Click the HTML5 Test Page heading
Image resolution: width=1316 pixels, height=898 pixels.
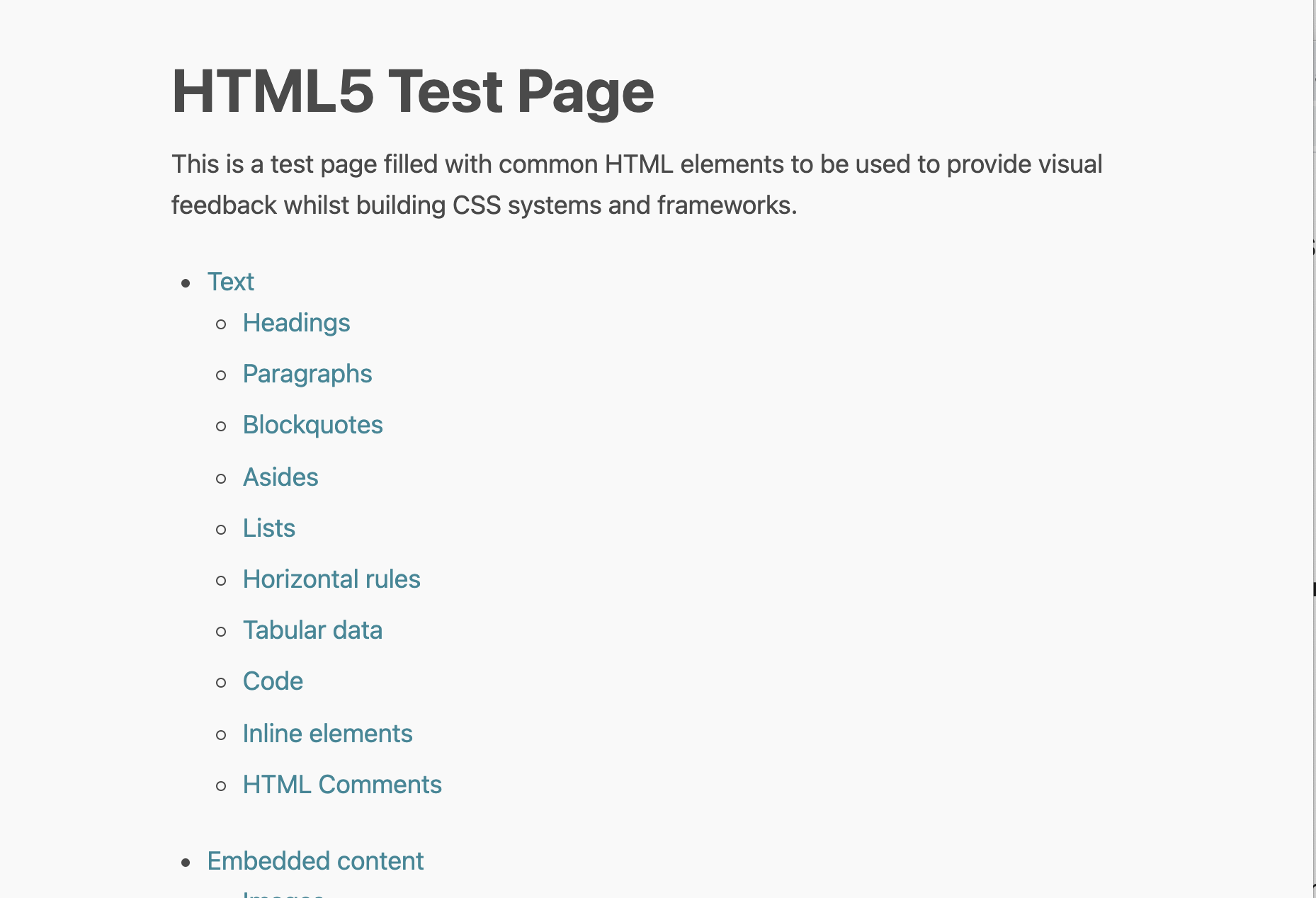412,91
